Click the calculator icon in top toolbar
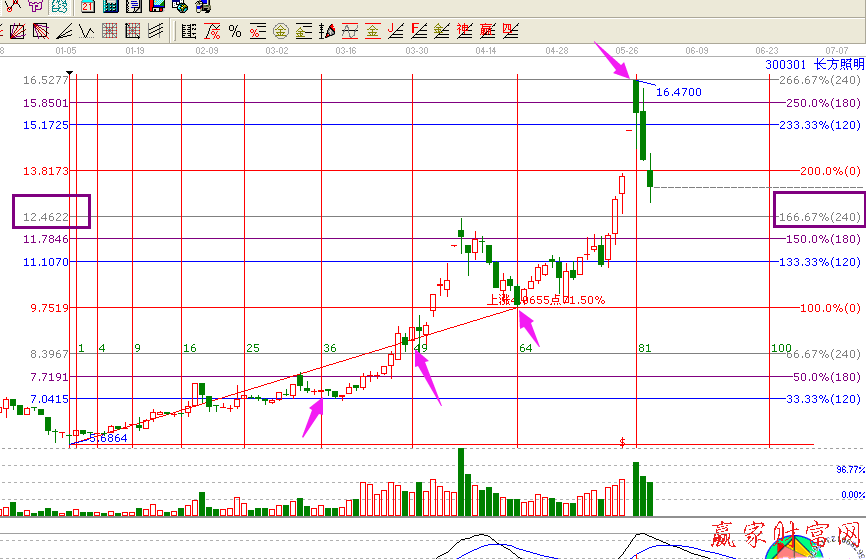 pos(110,6)
